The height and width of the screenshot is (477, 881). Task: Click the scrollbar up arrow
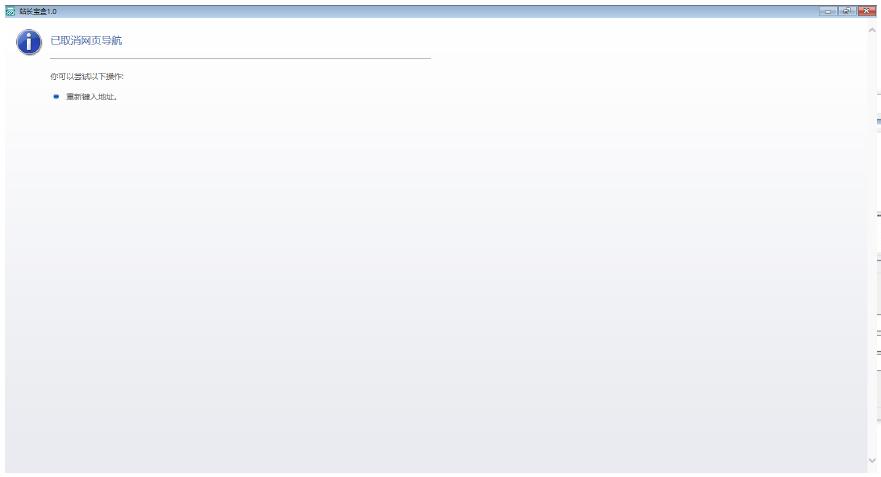coord(871,30)
